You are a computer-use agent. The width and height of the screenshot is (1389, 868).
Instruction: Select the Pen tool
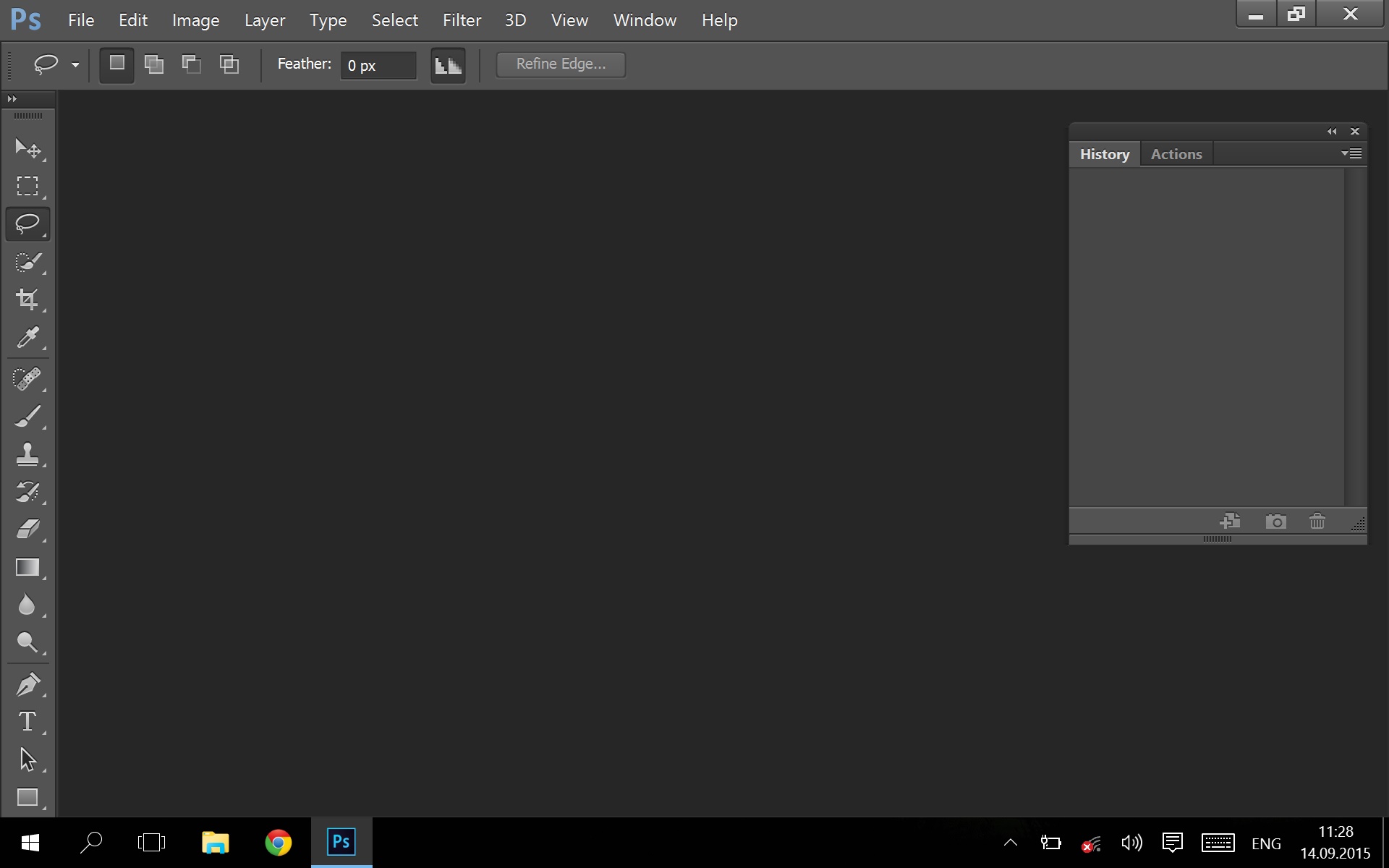[27, 684]
